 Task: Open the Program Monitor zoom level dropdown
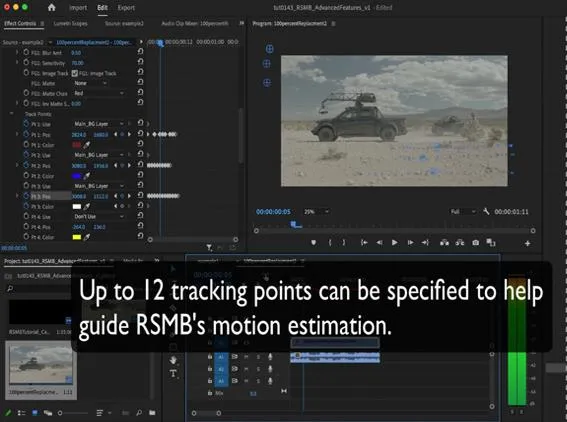coord(316,212)
